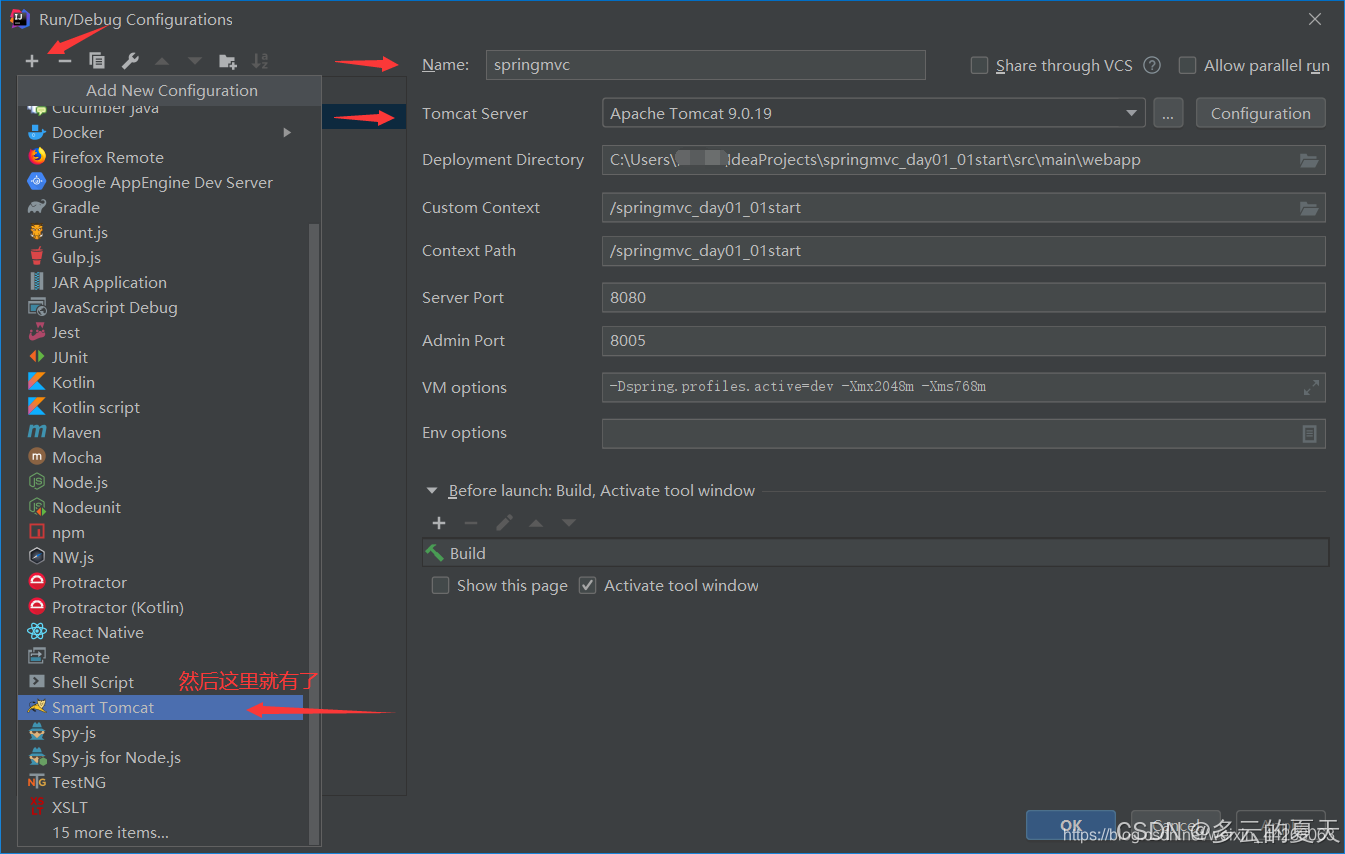Image resolution: width=1345 pixels, height=854 pixels.
Task: Select Spy-js for Node.js entry
Action: [x=160, y=757]
